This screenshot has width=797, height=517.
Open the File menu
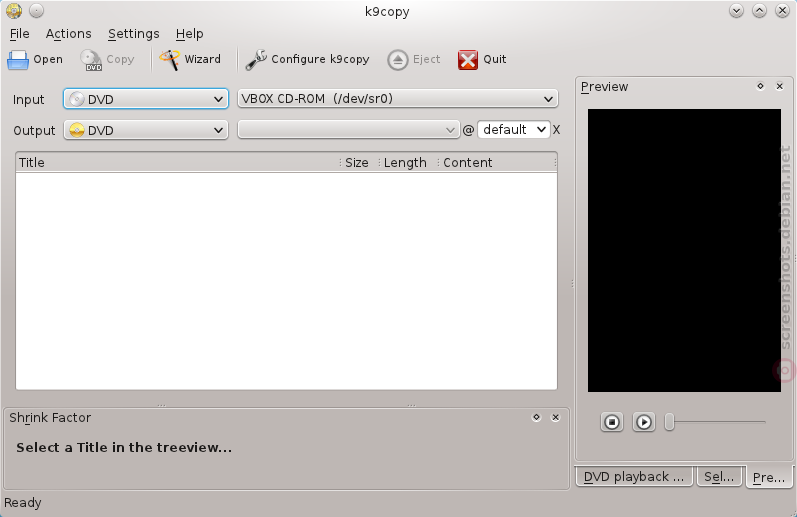pyautogui.click(x=19, y=34)
